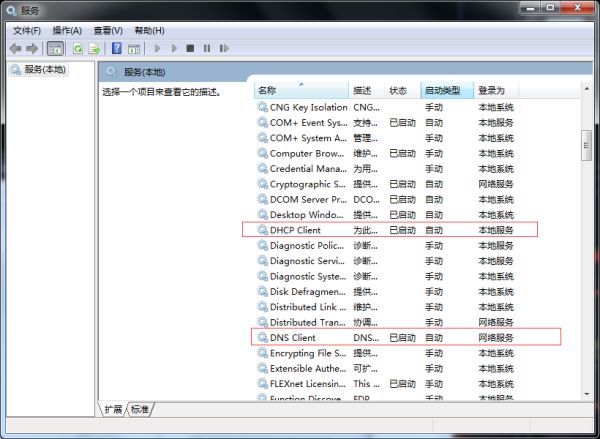Screen dimensions: 600x439
Task: Click the Back arrow in toolbar
Action: tap(15, 48)
